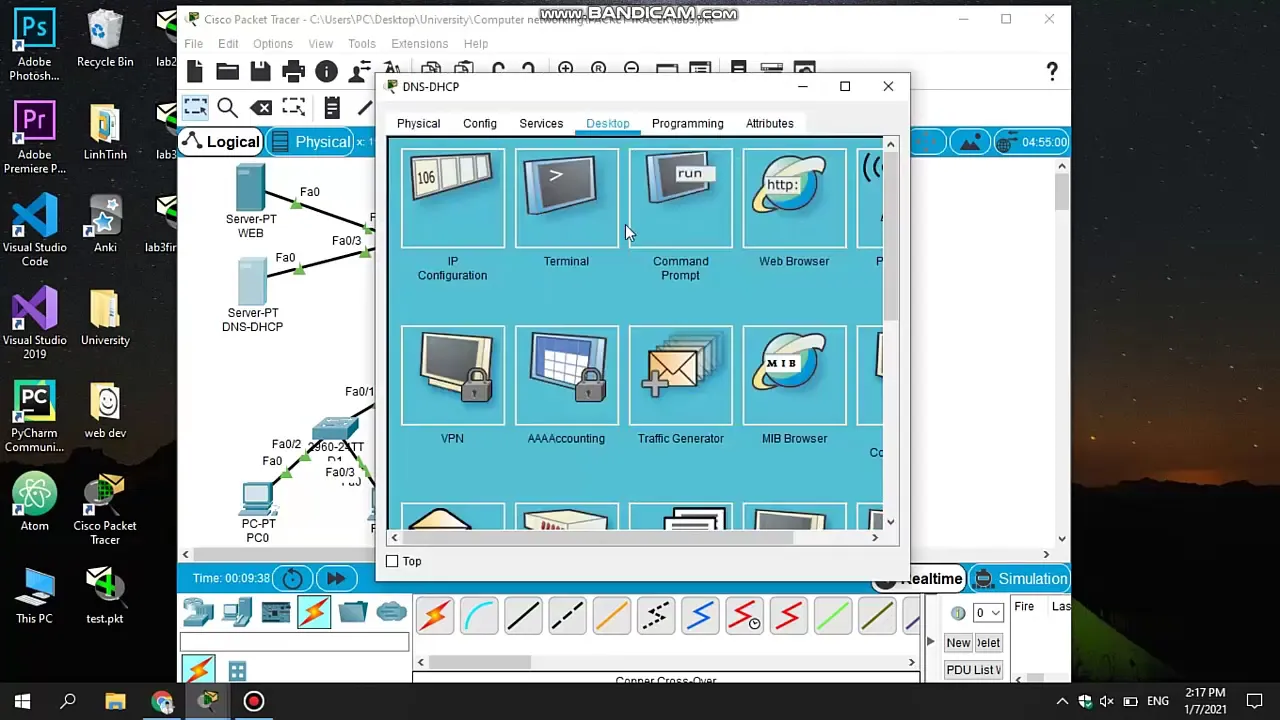Click the Fast Forward Time button
Screen dimensions: 1280x720
pos(336,578)
